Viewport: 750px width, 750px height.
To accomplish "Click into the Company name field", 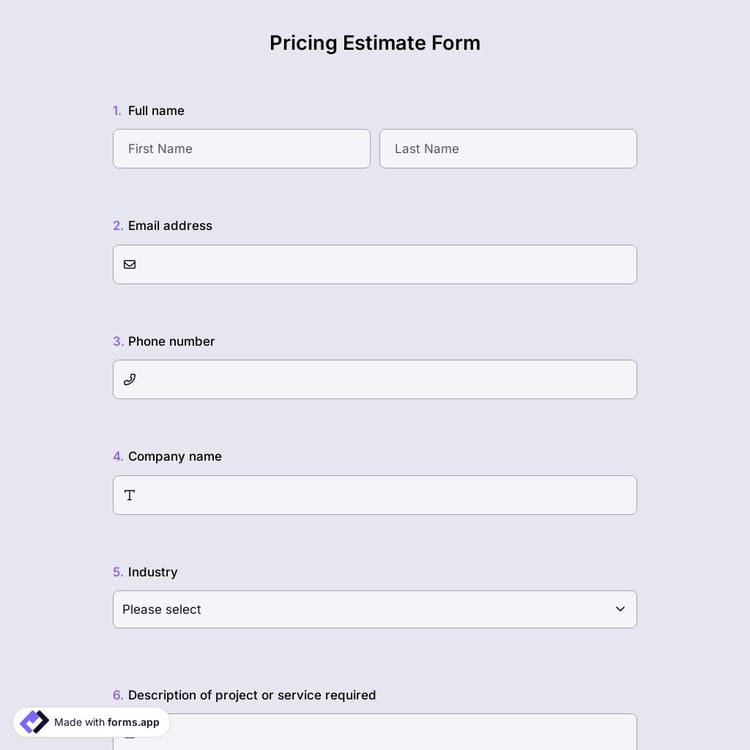I will coord(385,495).
